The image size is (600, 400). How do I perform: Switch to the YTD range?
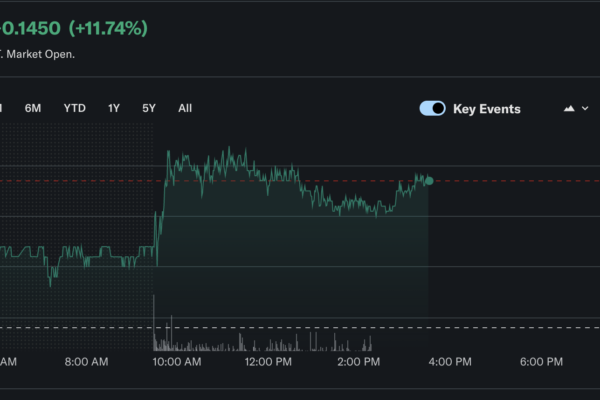75,108
